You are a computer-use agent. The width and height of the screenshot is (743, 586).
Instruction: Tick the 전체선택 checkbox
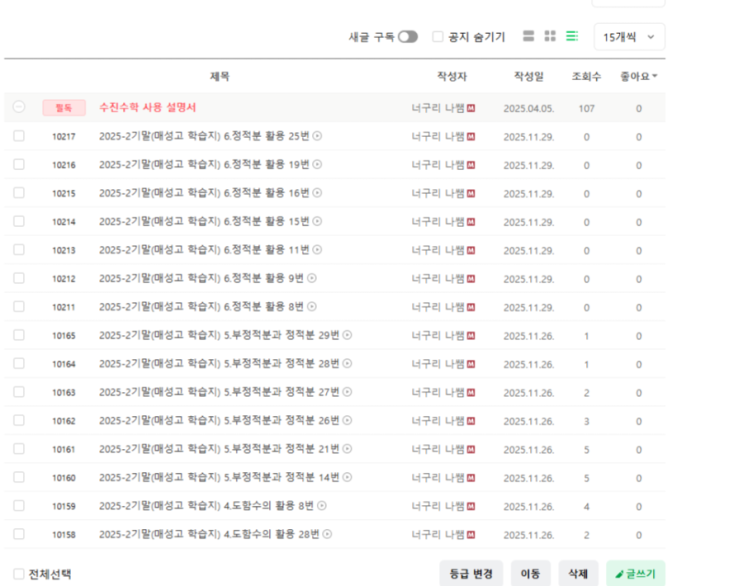pos(19,574)
